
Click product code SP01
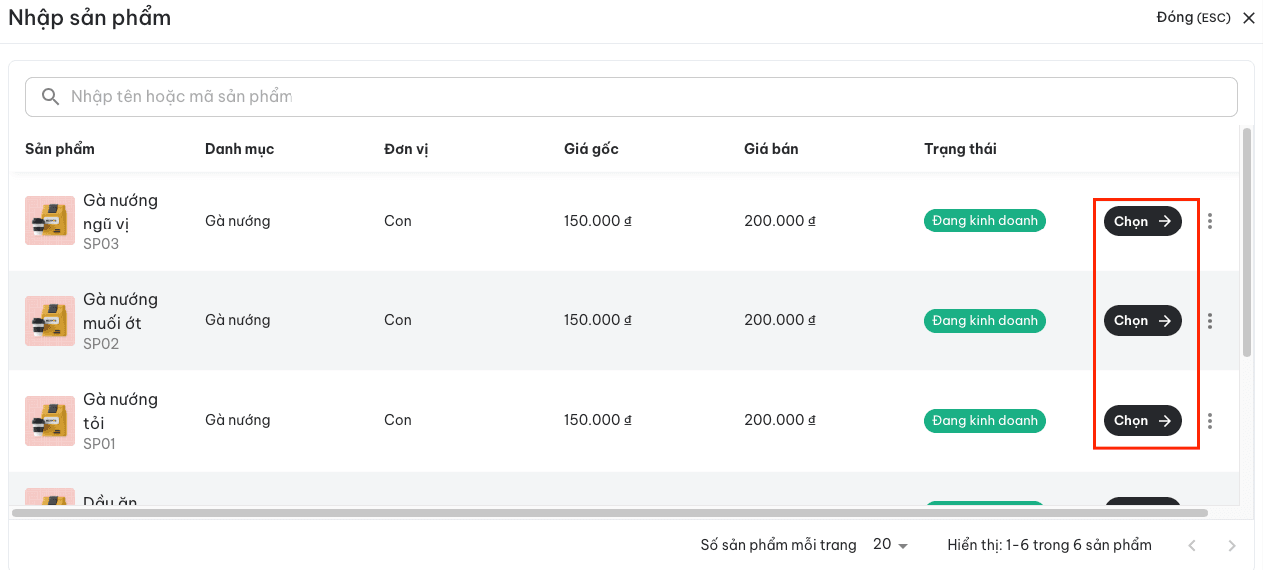coord(100,444)
